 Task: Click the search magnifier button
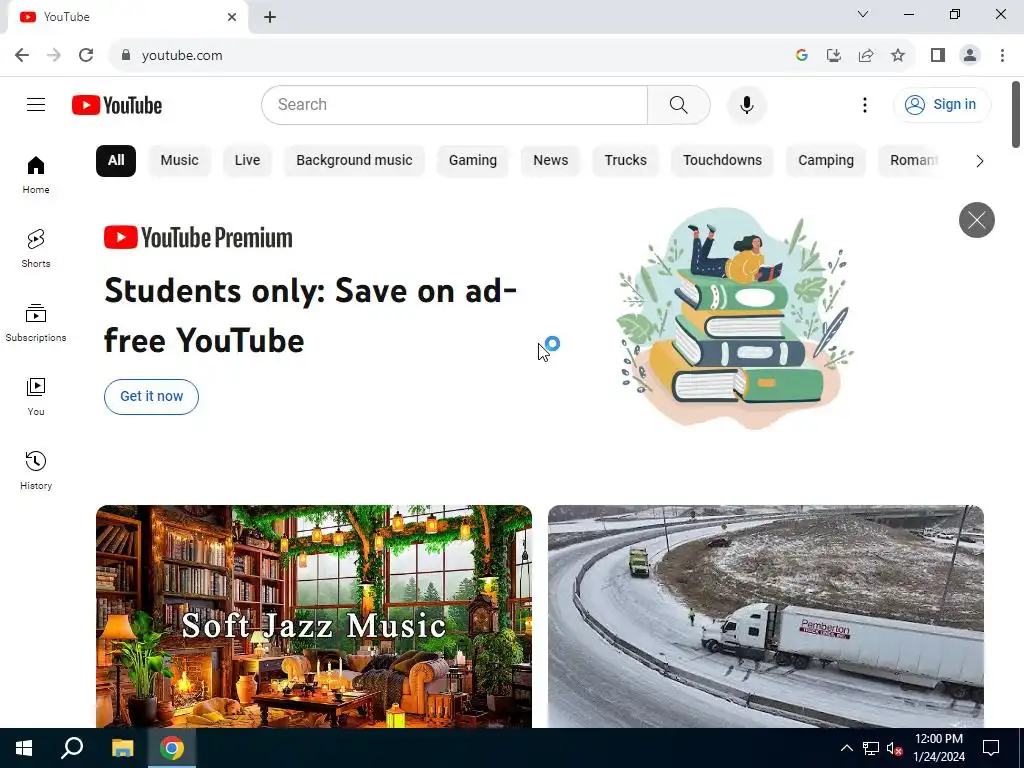(679, 104)
